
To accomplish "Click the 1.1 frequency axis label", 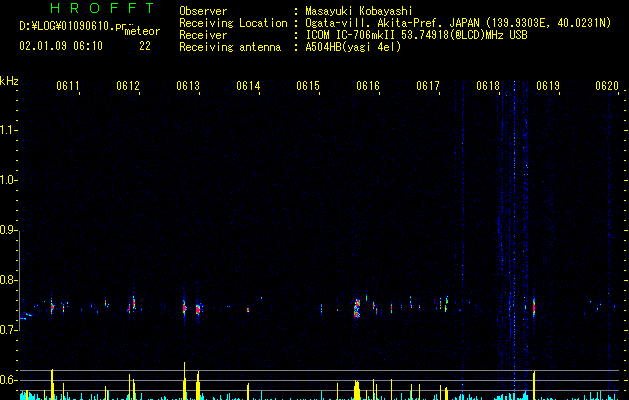I will pyautogui.click(x=8, y=130).
